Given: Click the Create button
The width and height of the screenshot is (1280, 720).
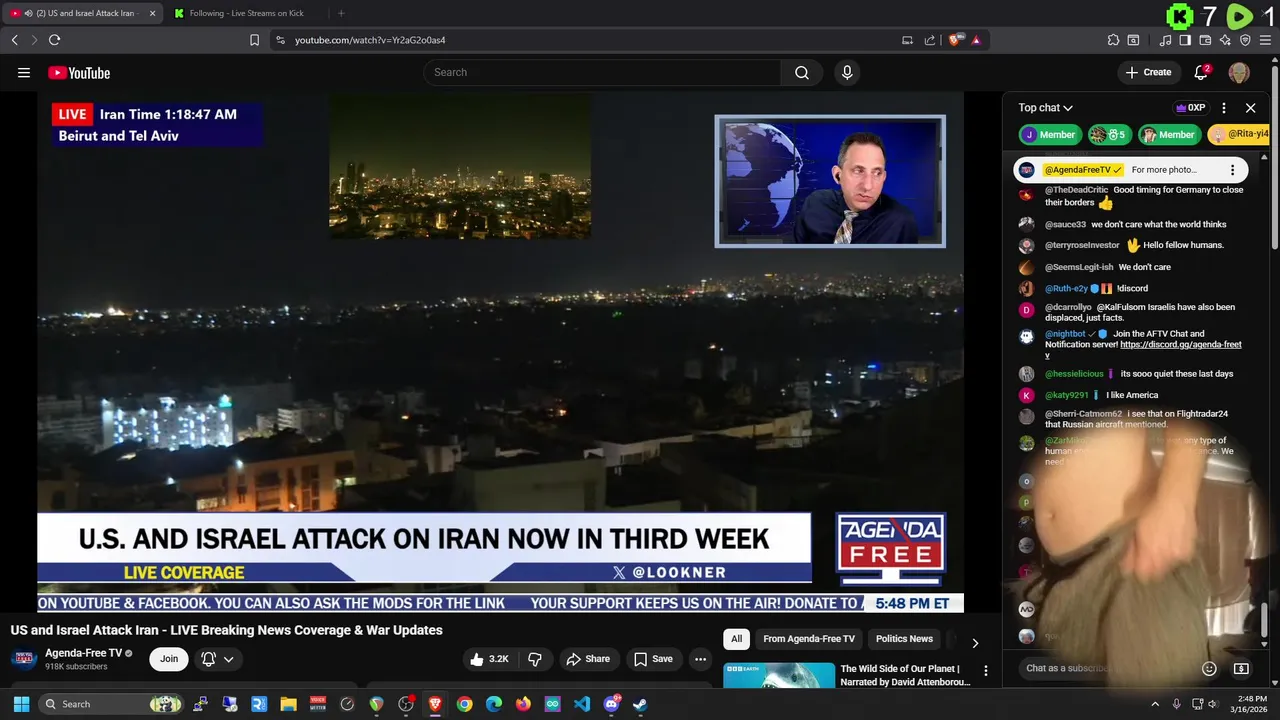Looking at the screenshot, I should tap(1148, 72).
